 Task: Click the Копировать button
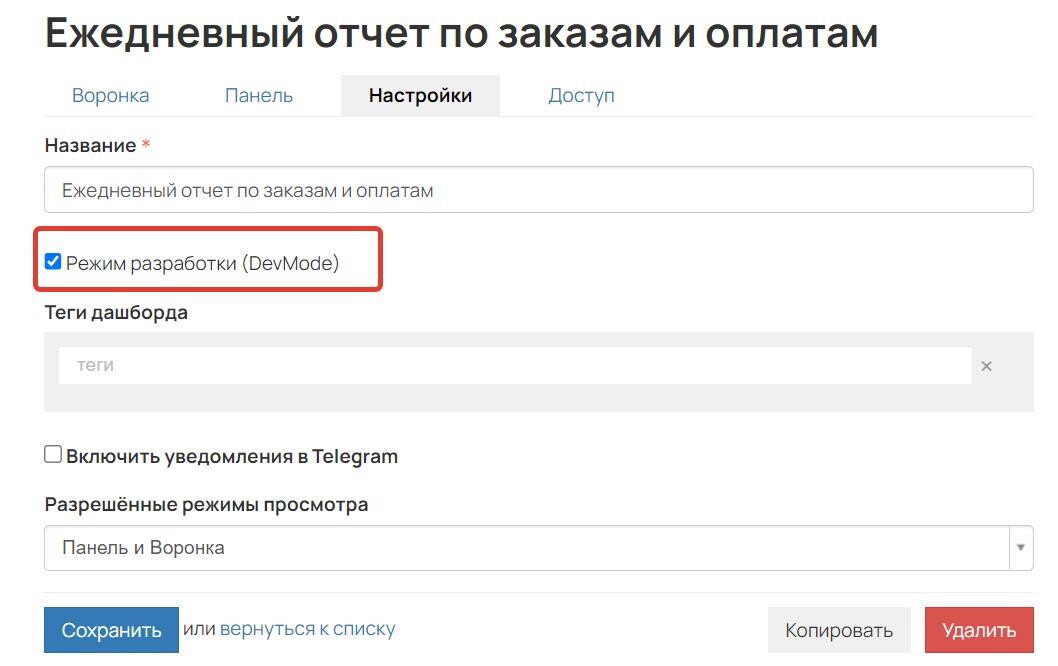click(839, 630)
